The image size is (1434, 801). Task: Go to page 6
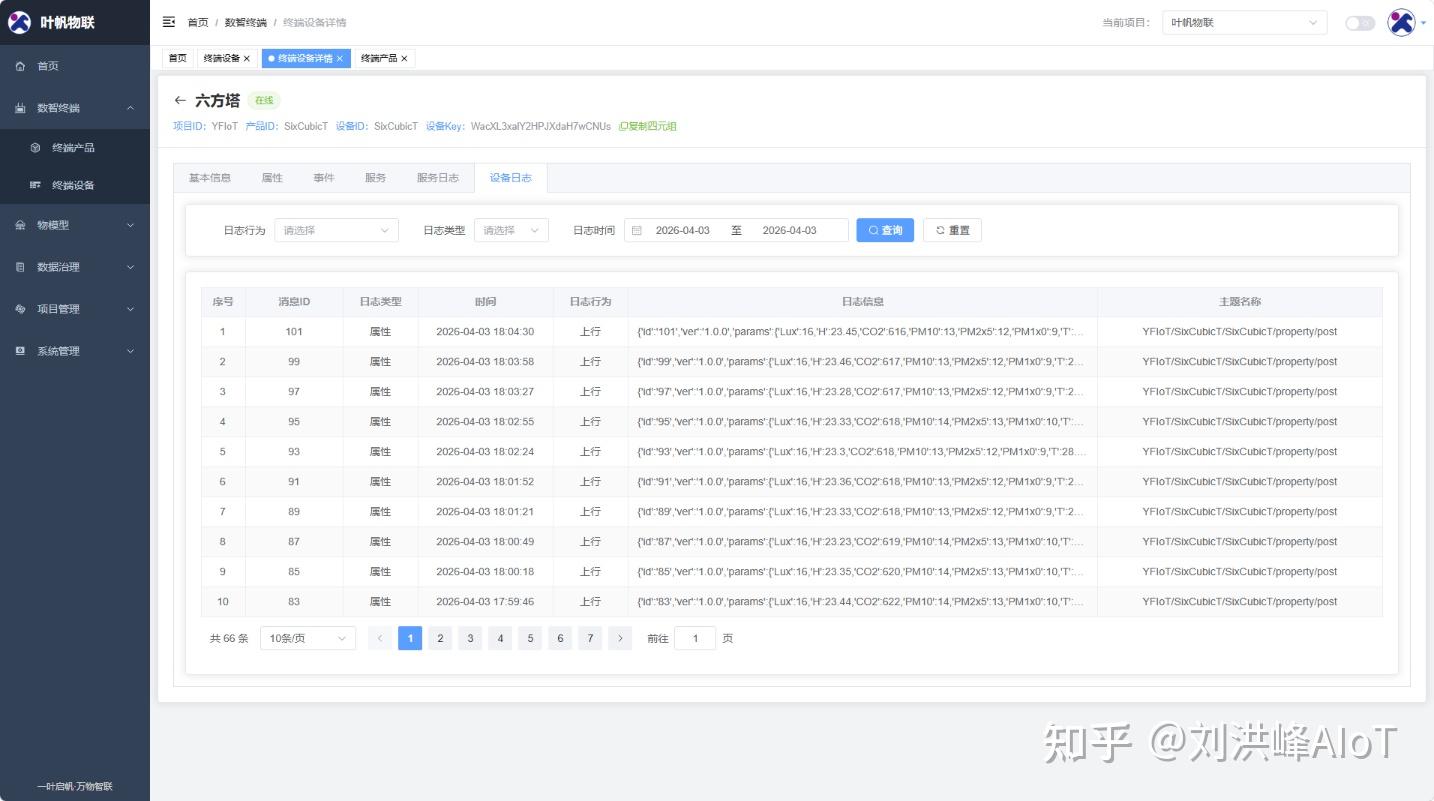(x=560, y=638)
